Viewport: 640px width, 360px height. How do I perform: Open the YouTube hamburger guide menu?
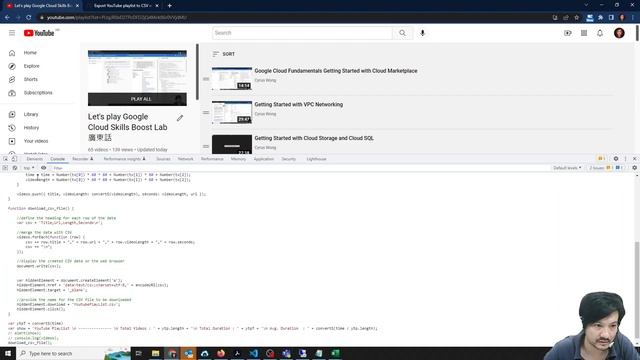(x=12, y=33)
